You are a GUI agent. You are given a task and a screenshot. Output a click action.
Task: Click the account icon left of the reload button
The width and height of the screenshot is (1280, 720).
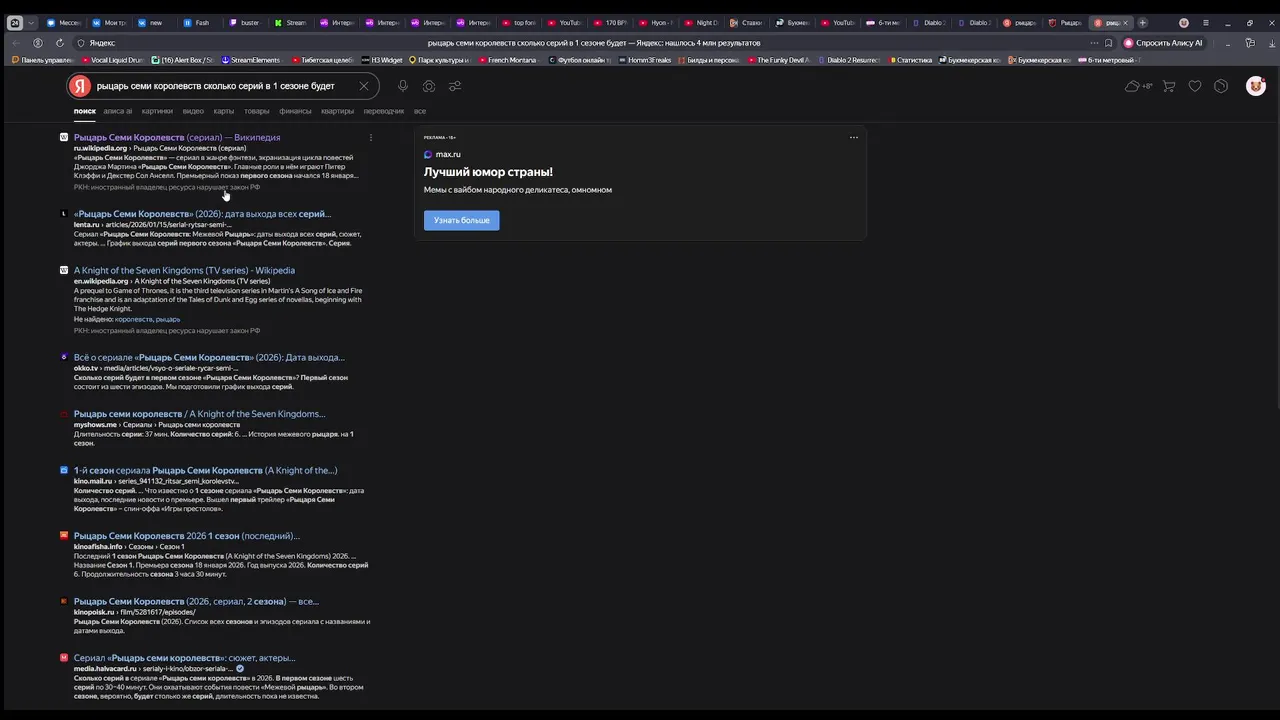click(38, 43)
